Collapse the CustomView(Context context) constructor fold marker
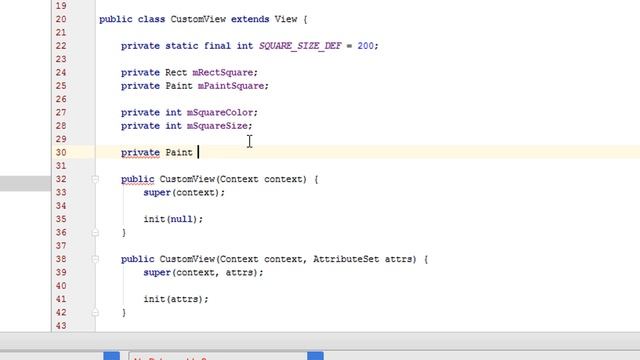This screenshot has height=360, width=640. (95, 179)
